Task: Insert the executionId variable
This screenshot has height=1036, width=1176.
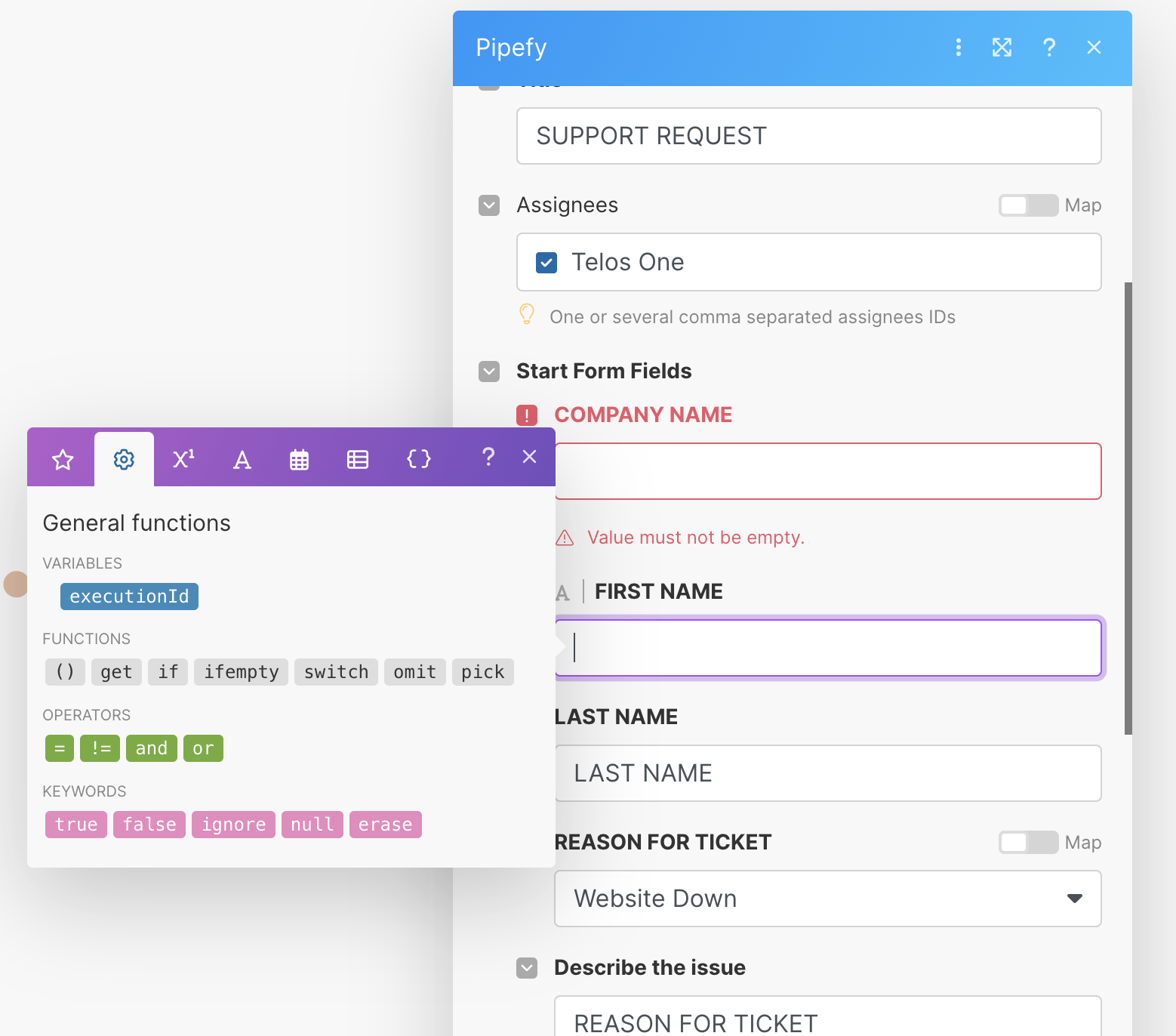Action: click(x=129, y=597)
